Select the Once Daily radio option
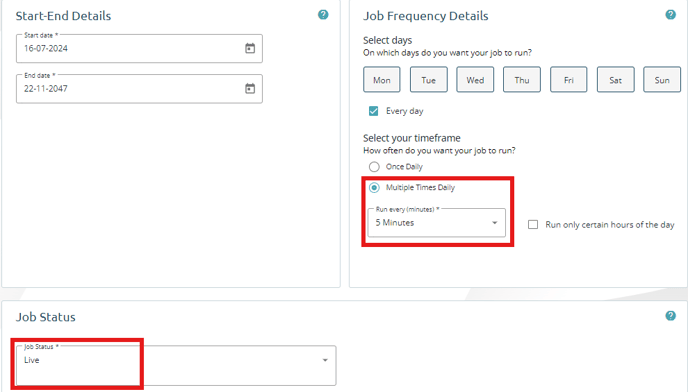The width and height of the screenshot is (688, 392). 374,167
